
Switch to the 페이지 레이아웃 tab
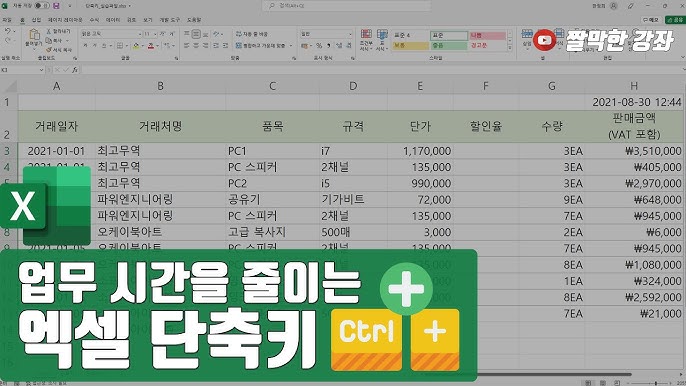pyautogui.click(x=65, y=20)
